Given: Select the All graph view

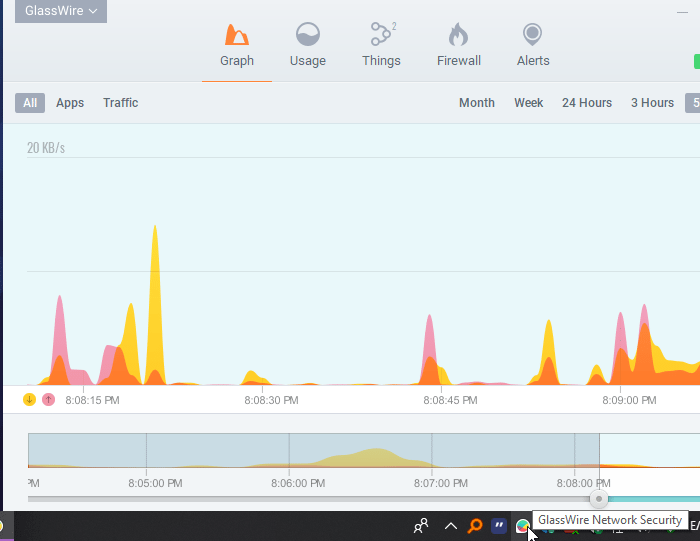Looking at the screenshot, I should pos(30,103).
